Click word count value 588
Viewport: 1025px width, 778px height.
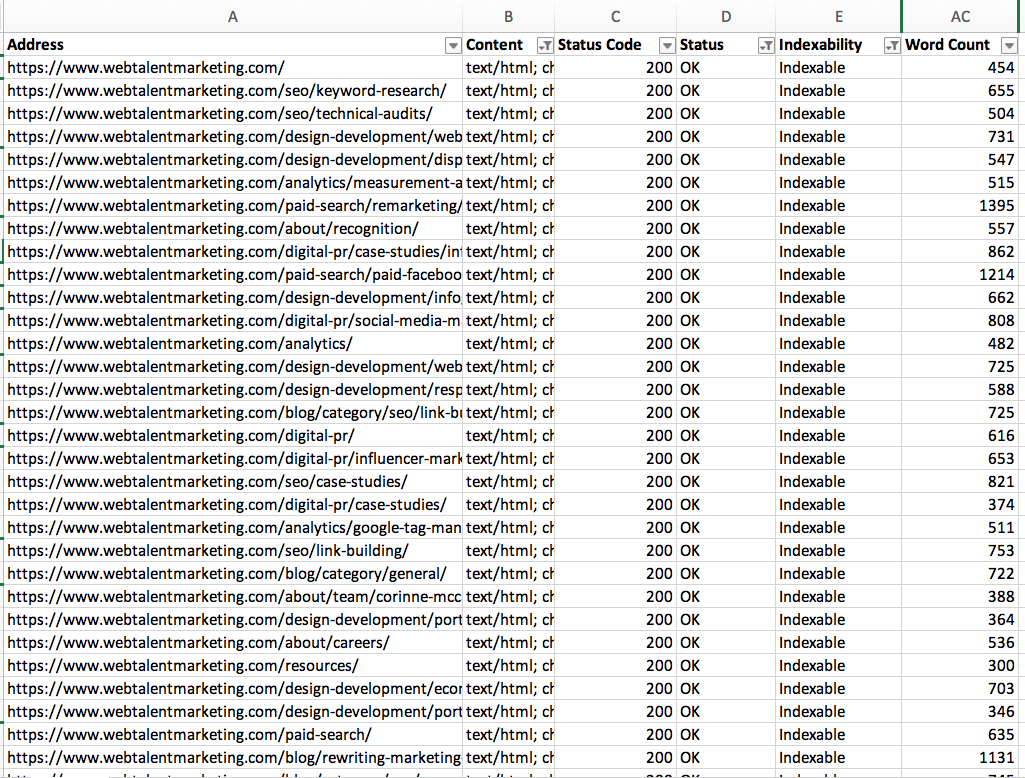tap(1001, 390)
